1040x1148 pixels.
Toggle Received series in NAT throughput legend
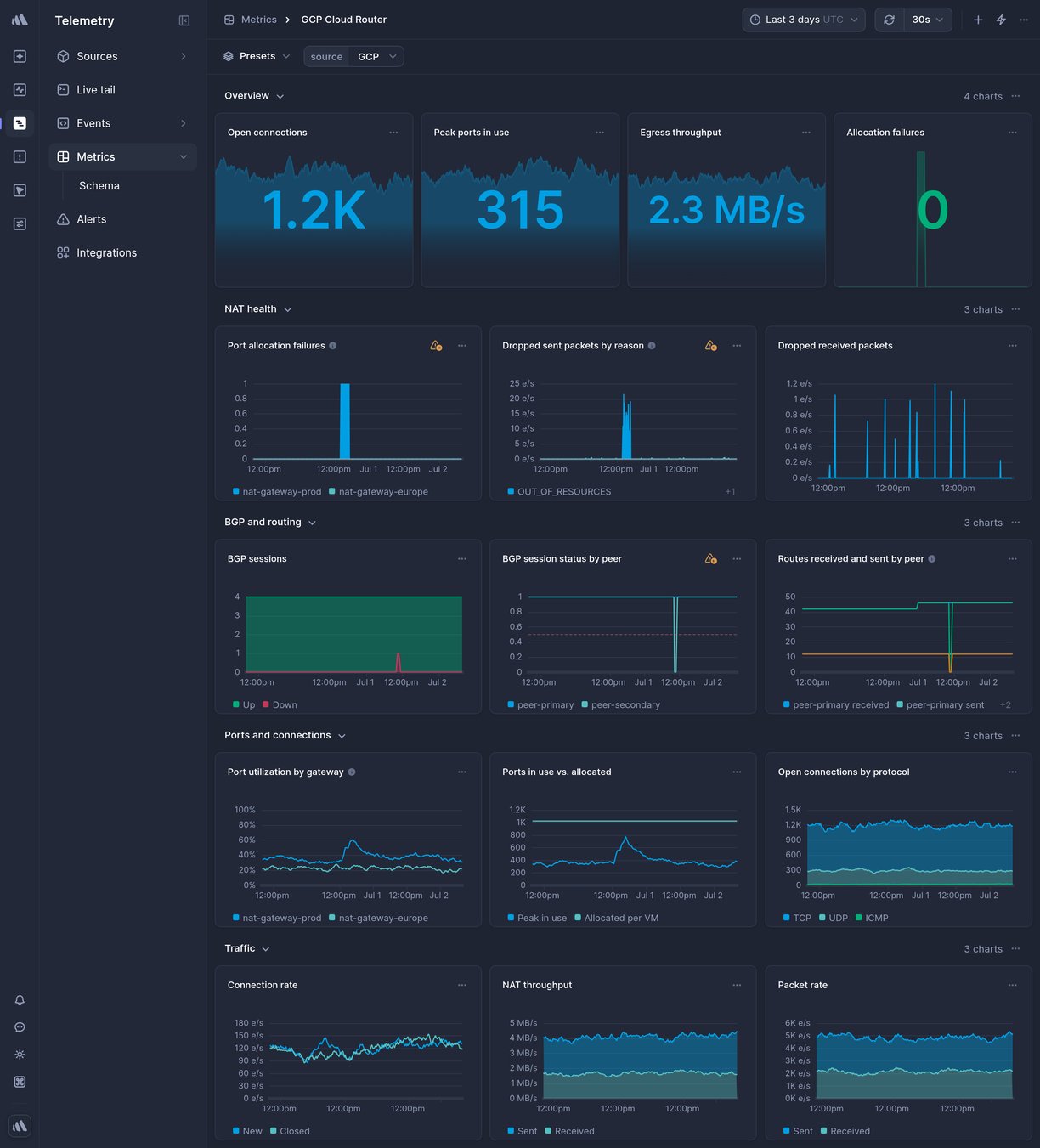[x=570, y=1132]
